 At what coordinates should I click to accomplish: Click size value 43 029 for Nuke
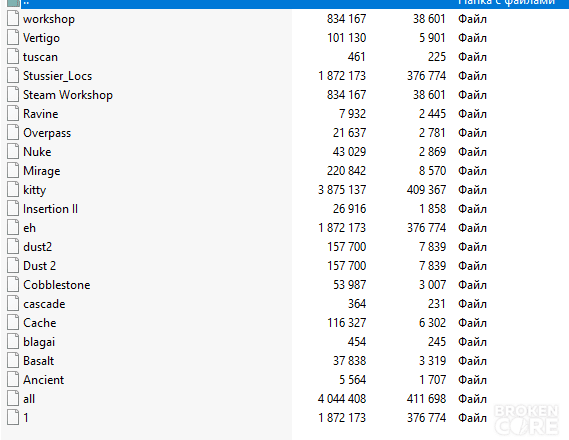tap(349, 152)
